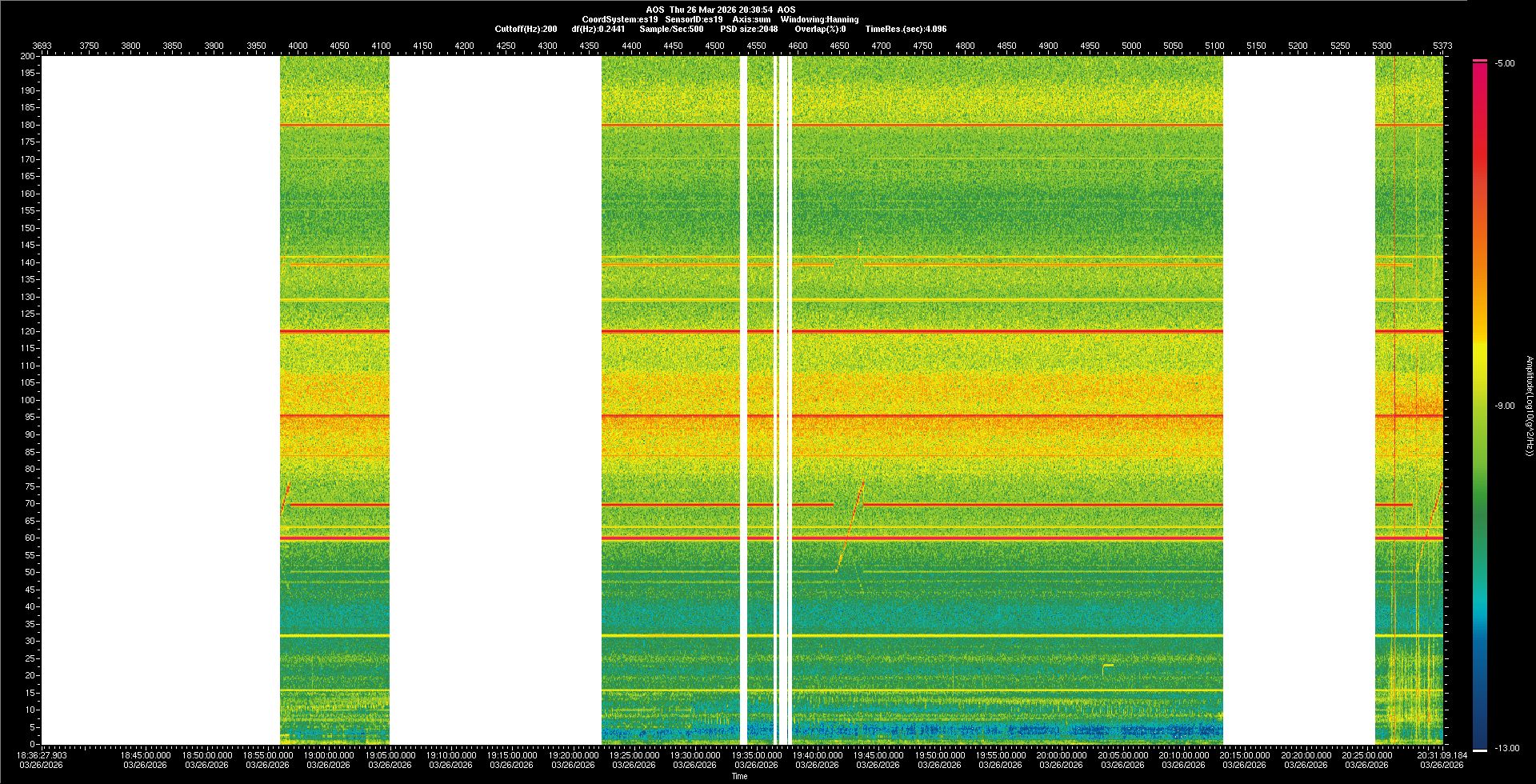Click the small yellow blip near 23 Hz
Screen dimensions: 1536x784
tap(1108, 665)
